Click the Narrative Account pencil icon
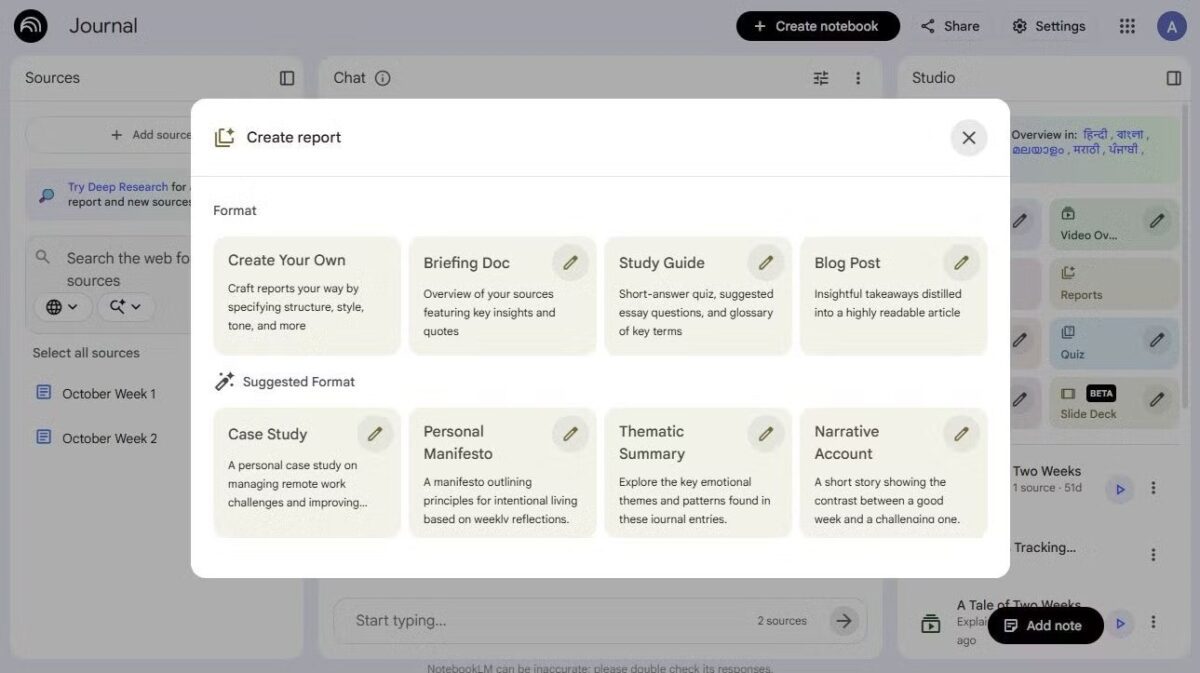Image resolution: width=1200 pixels, height=673 pixels. [961, 434]
